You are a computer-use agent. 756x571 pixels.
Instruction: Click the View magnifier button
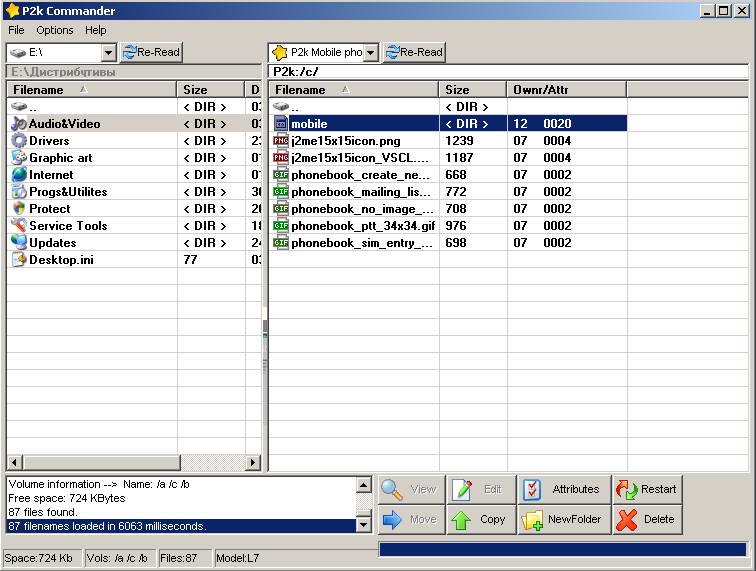coord(411,489)
